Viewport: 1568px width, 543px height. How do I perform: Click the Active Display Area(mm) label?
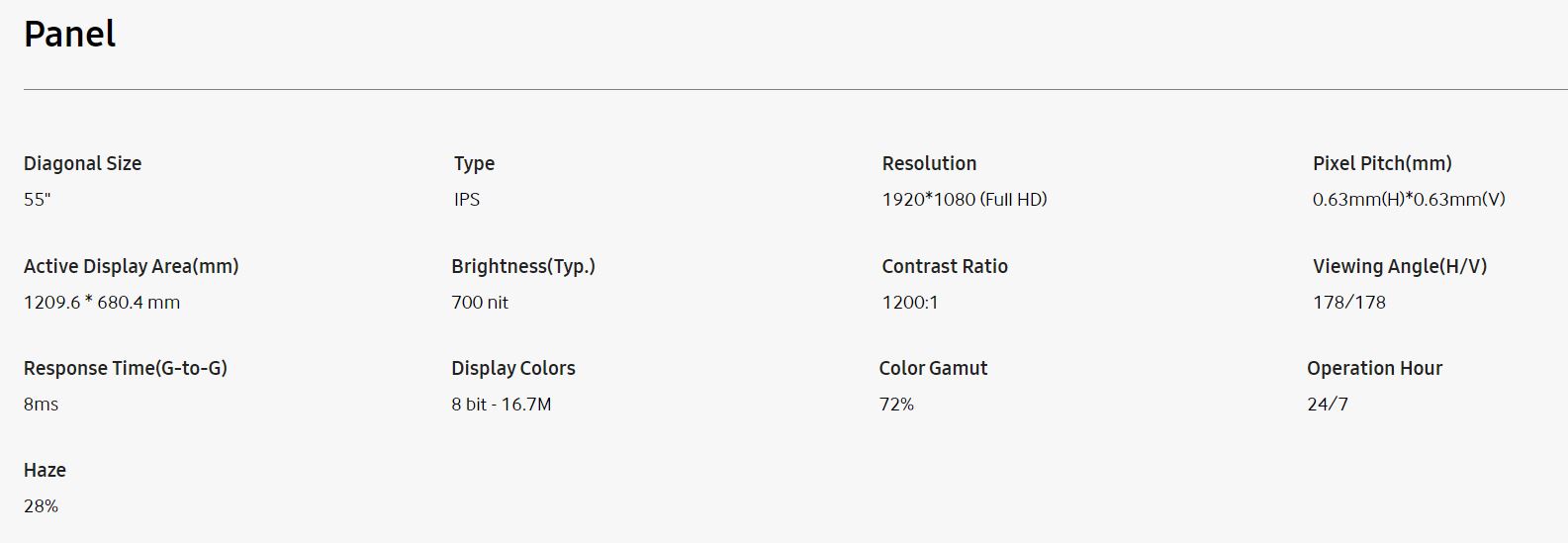click(x=131, y=267)
